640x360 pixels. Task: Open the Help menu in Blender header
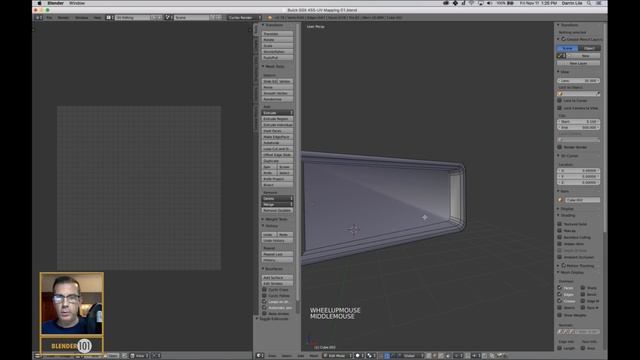point(97,18)
